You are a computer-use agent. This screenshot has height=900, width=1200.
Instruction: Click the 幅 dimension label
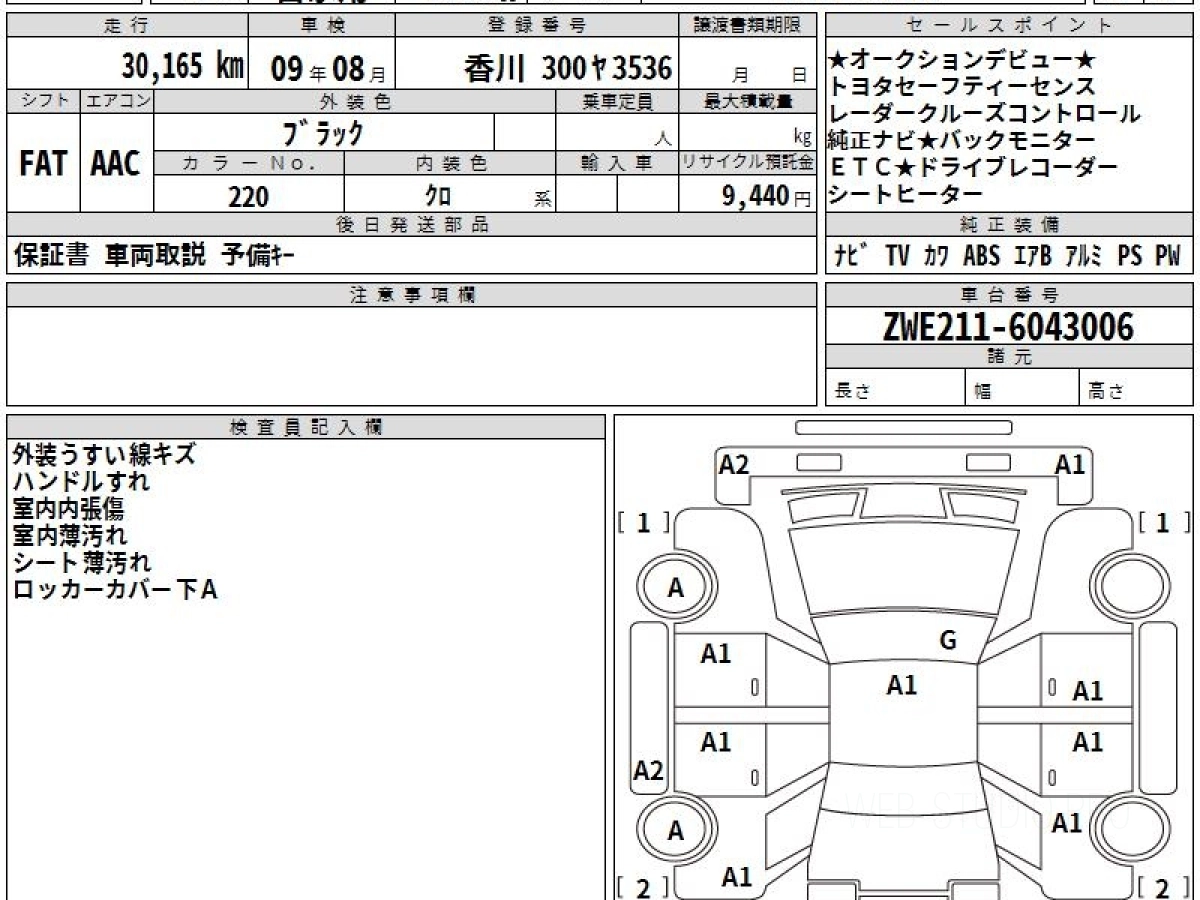click(x=983, y=392)
